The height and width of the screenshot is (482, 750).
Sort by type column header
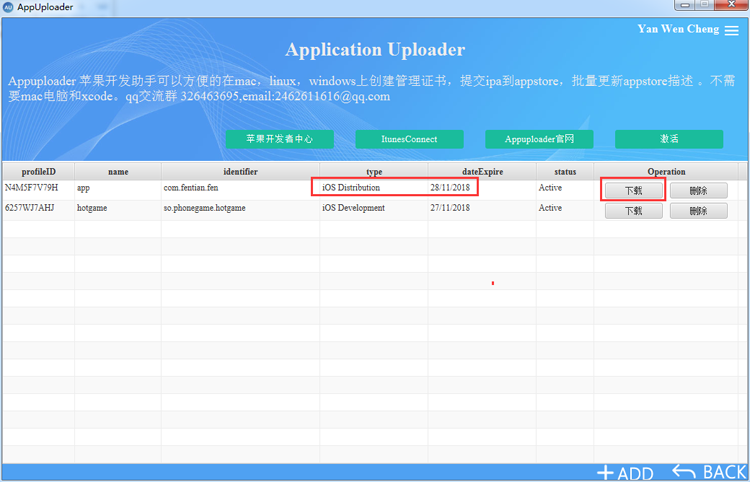coord(374,172)
